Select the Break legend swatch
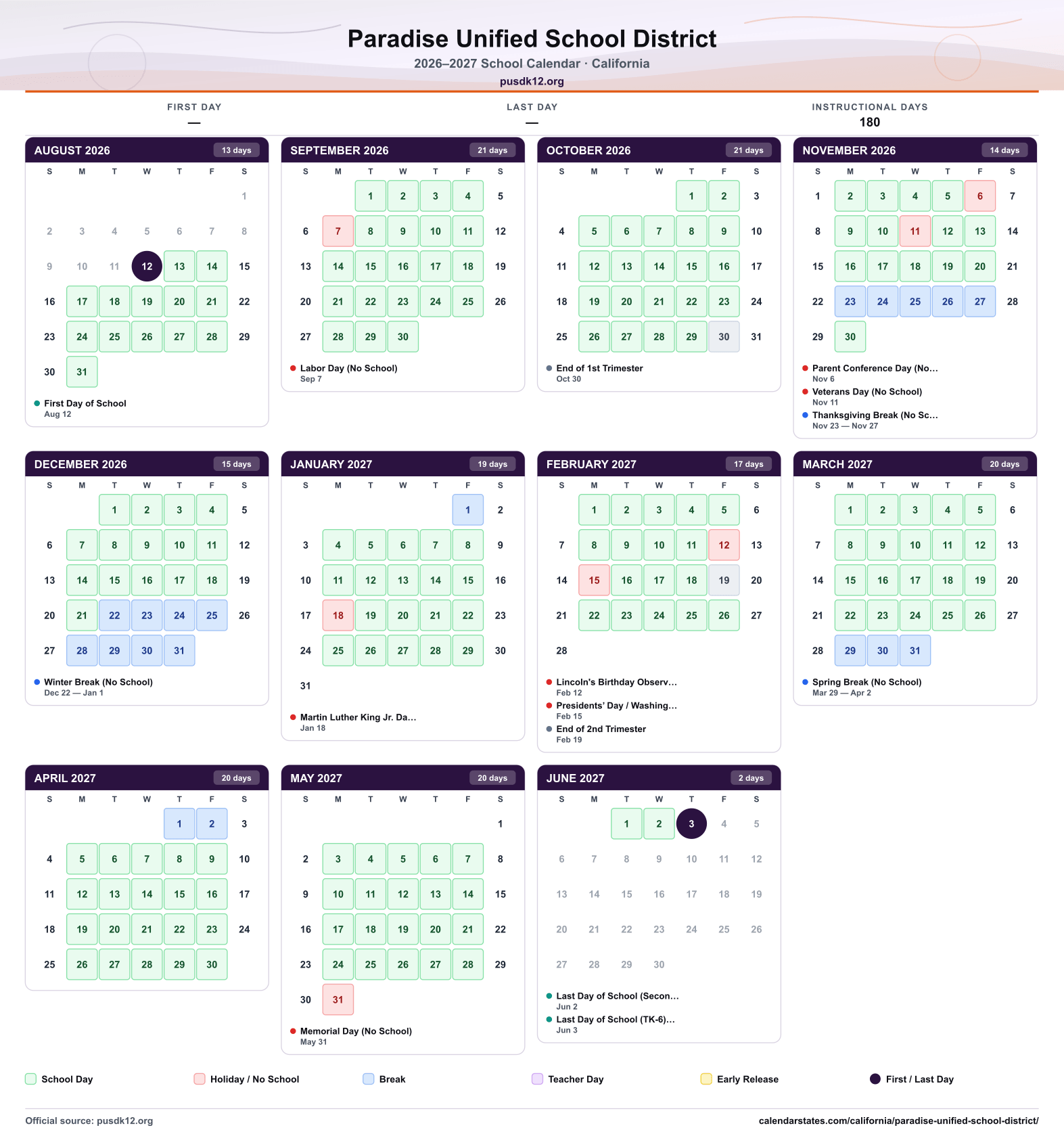Screen dimensions: 1064x1134 click(369, 1079)
